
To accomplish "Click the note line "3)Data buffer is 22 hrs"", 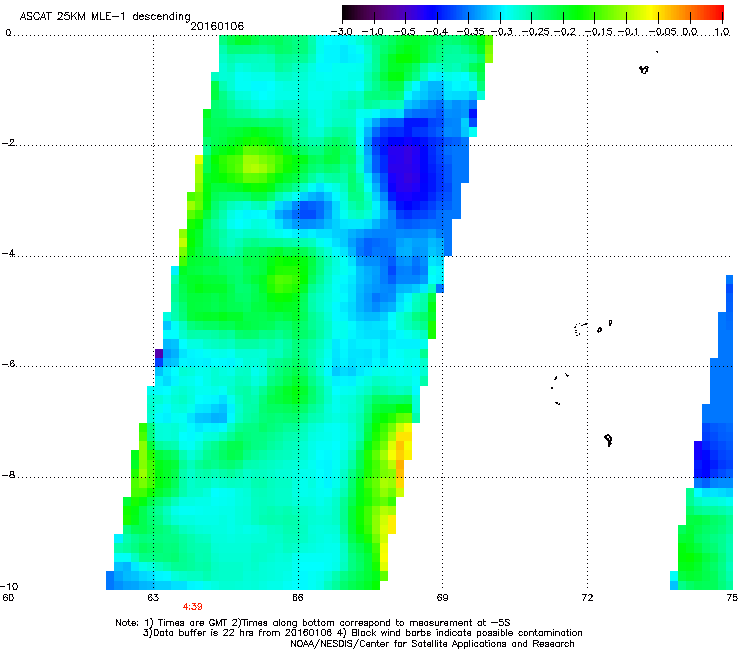I will coord(362,633).
